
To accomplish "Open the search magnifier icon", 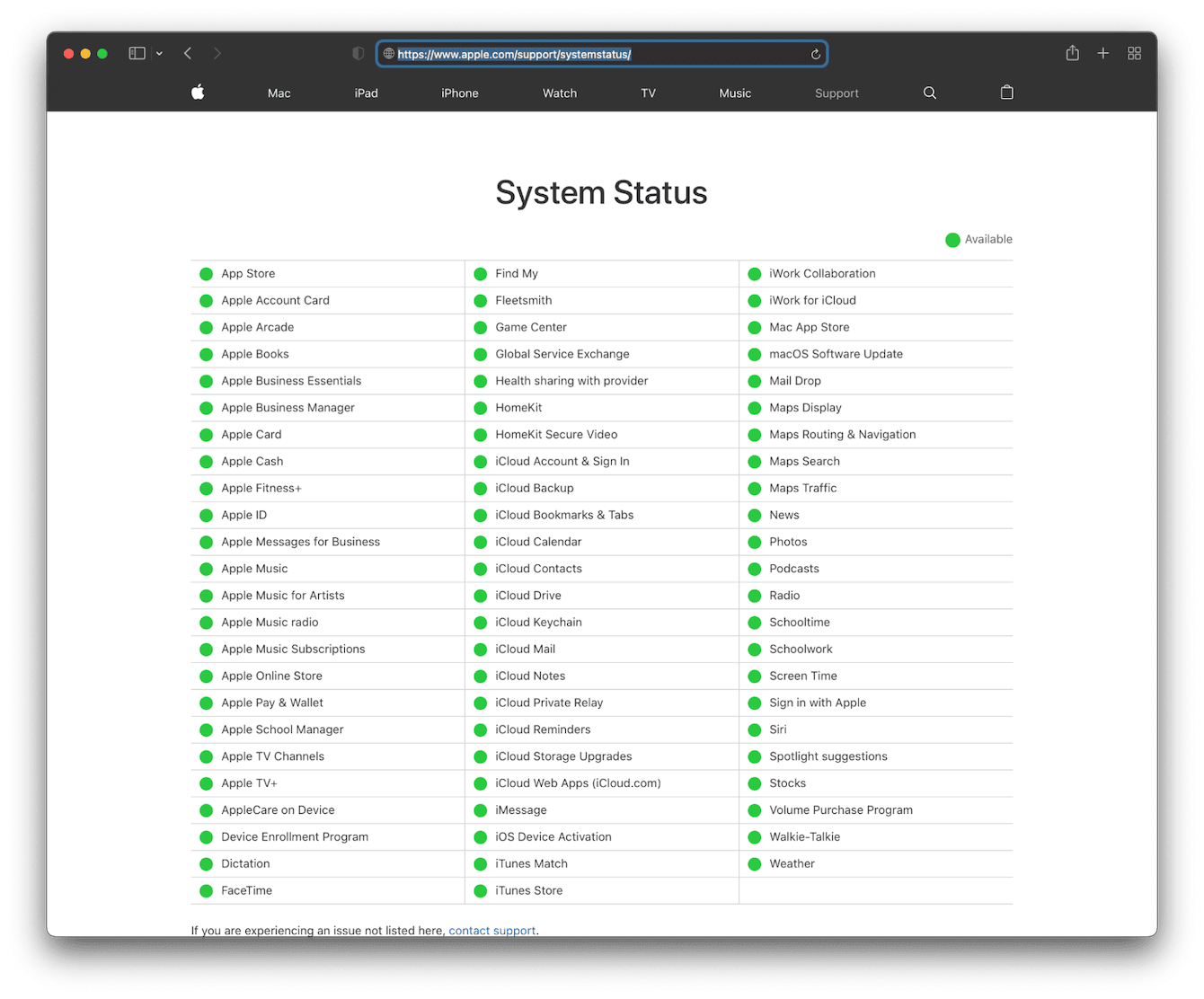I will pos(930,93).
